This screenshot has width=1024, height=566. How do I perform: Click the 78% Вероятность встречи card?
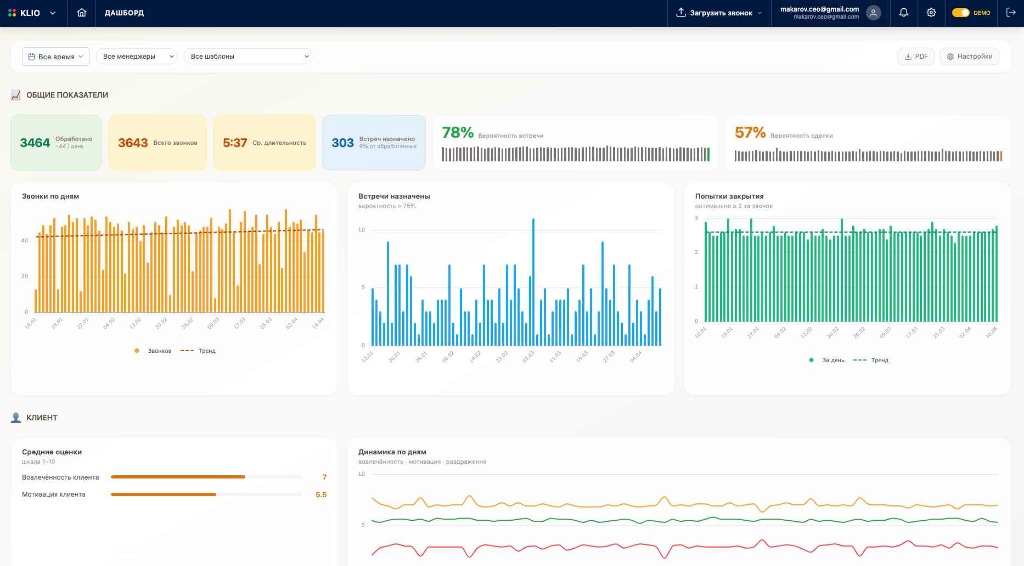[575, 143]
